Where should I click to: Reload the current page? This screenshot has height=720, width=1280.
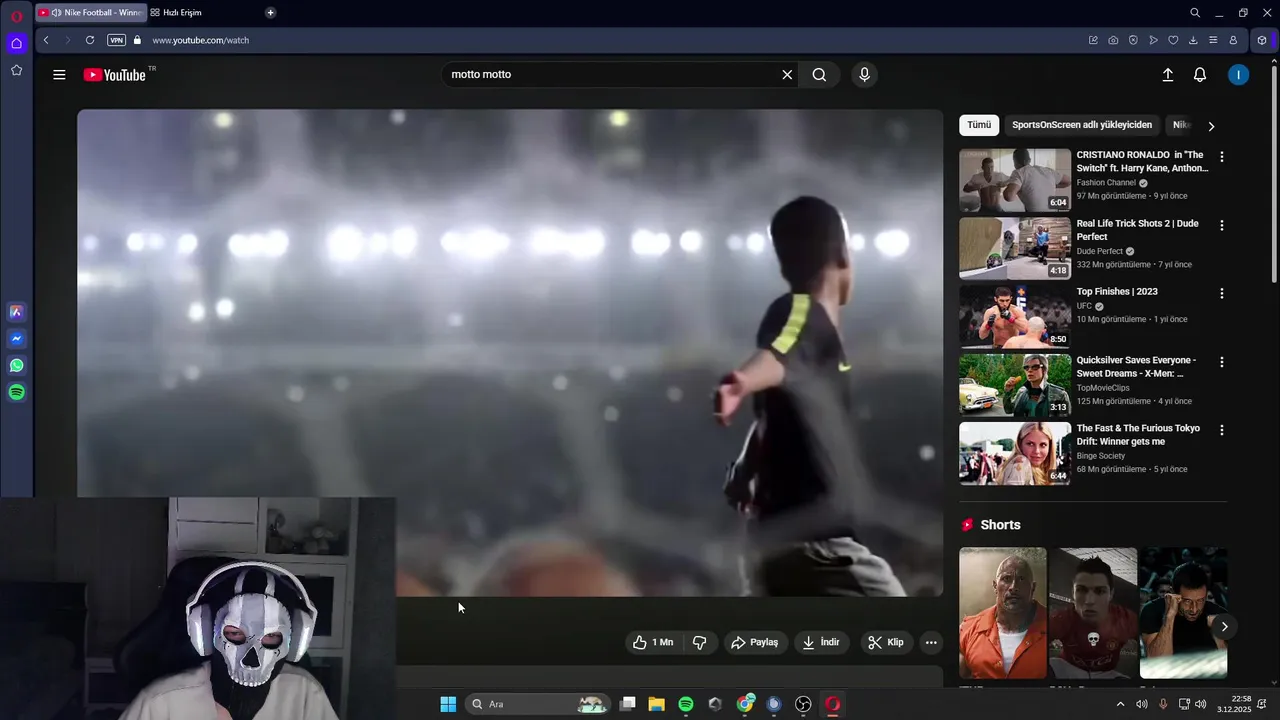[90, 40]
